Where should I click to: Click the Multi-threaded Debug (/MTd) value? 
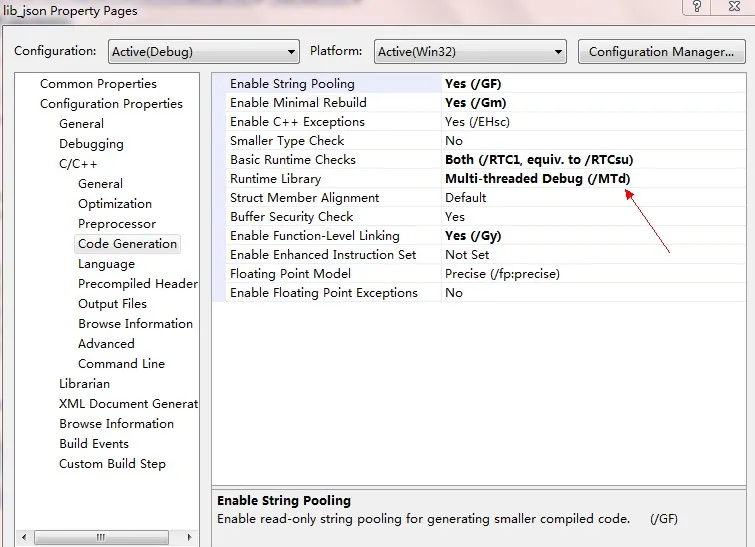pyautogui.click(x=593, y=179)
